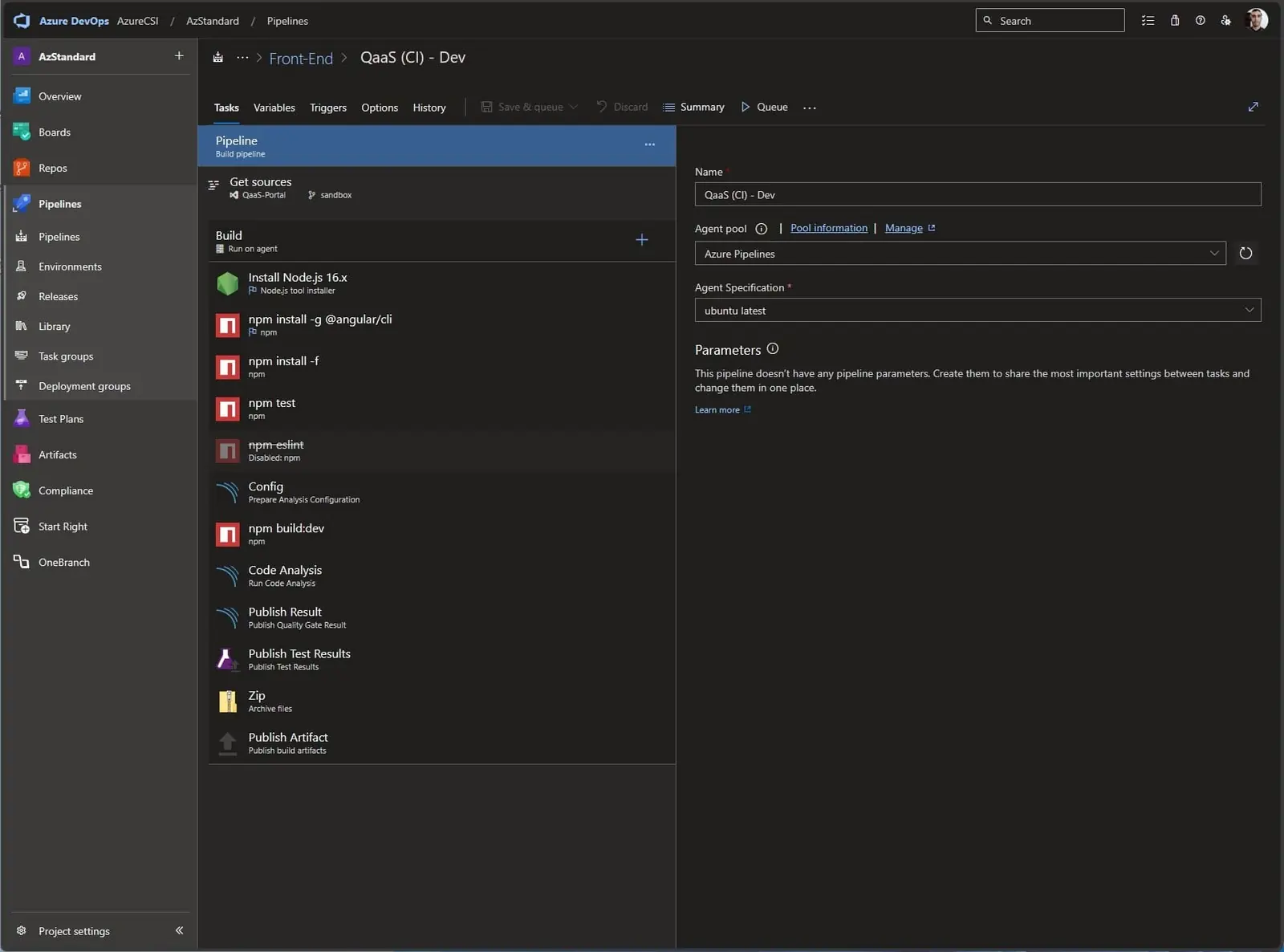The width and height of the screenshot is (1284, 952).
Task: Click the Summary button
Action: pos(694,107)
